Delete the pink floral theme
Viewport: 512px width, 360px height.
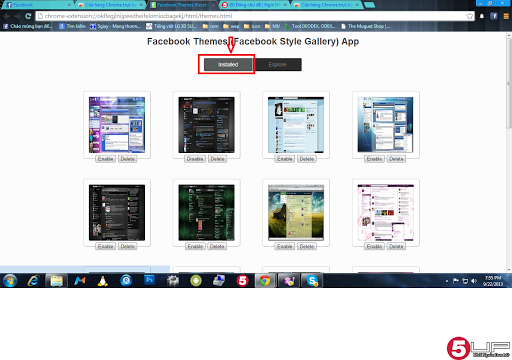click(396, 247)
